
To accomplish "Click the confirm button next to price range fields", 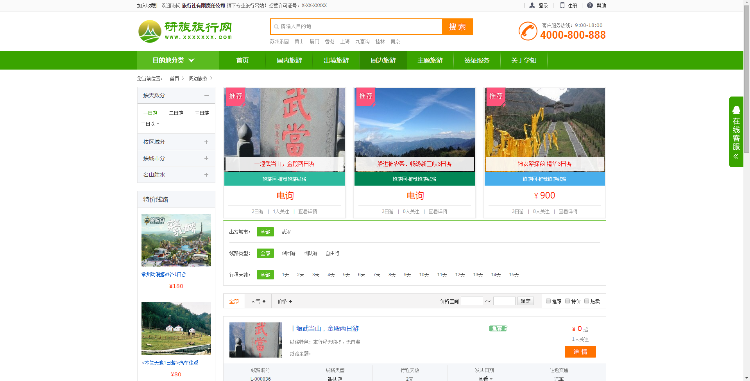I will tap(525, 301).
